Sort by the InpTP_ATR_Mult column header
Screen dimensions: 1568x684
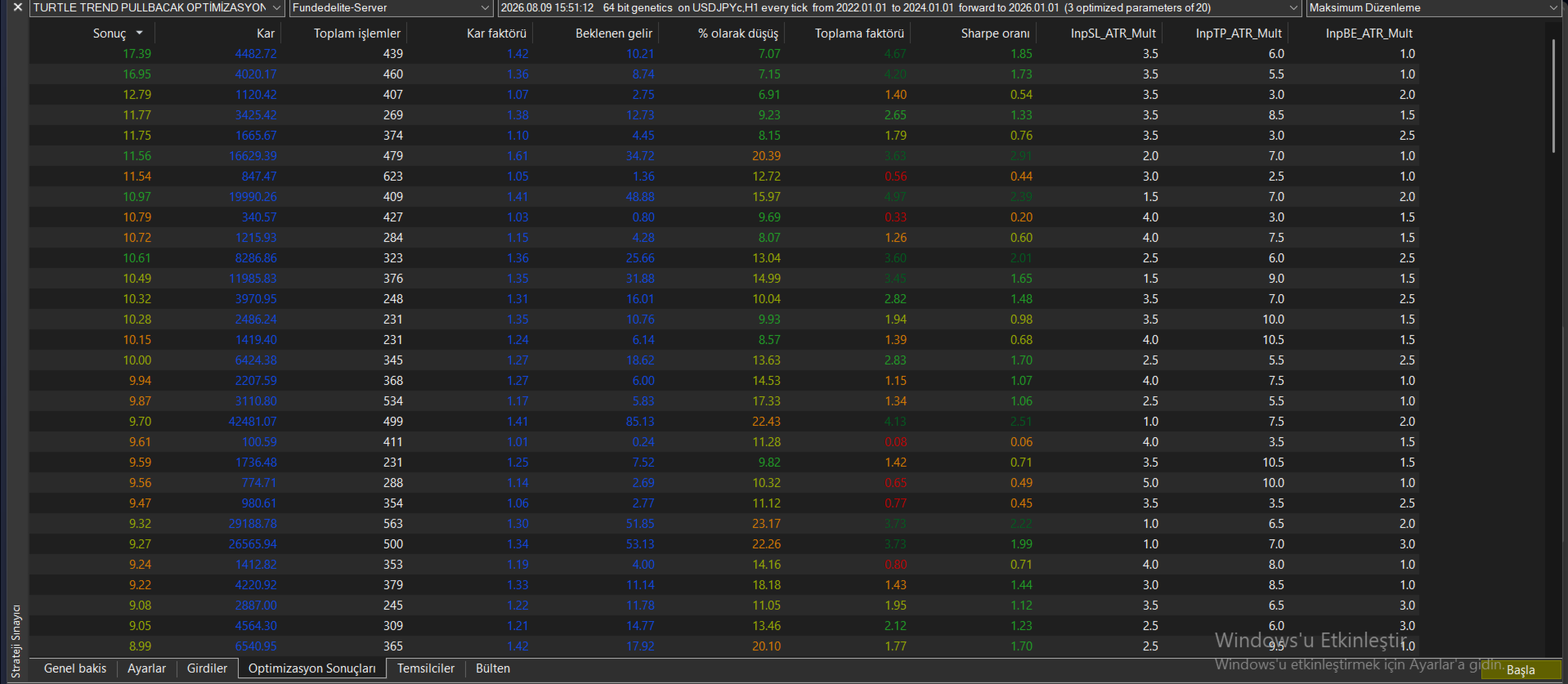[x=1239, y=34]
